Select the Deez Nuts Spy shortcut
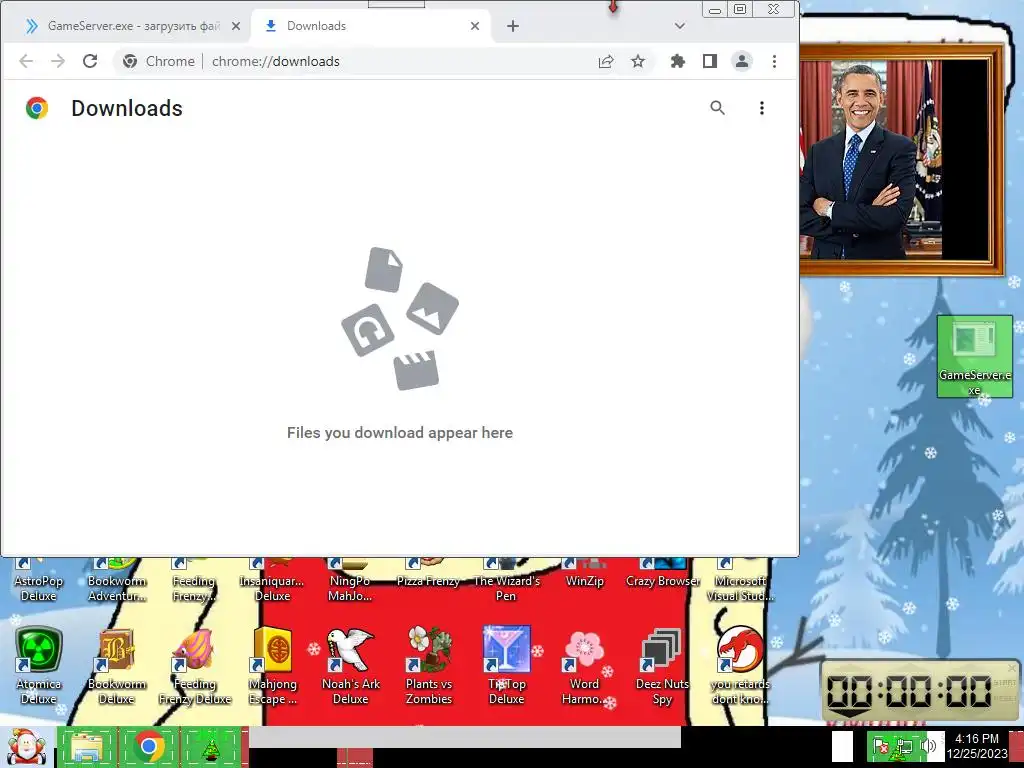This screenshot has height=768, width=1024. pyautogui.click(x=662, y=665)
